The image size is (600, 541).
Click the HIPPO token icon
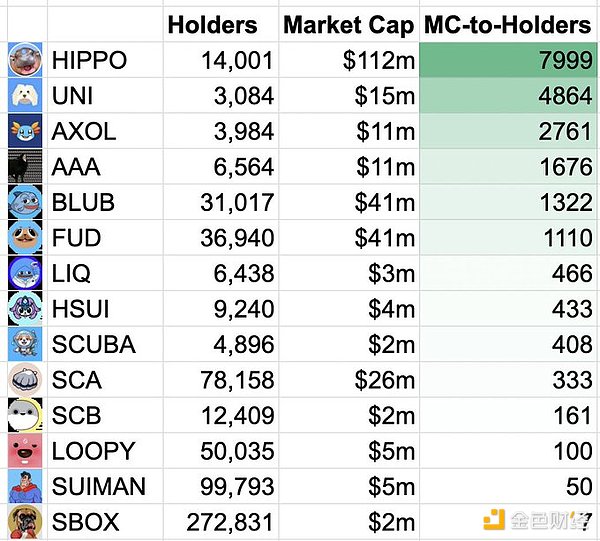tap(24, 60)
